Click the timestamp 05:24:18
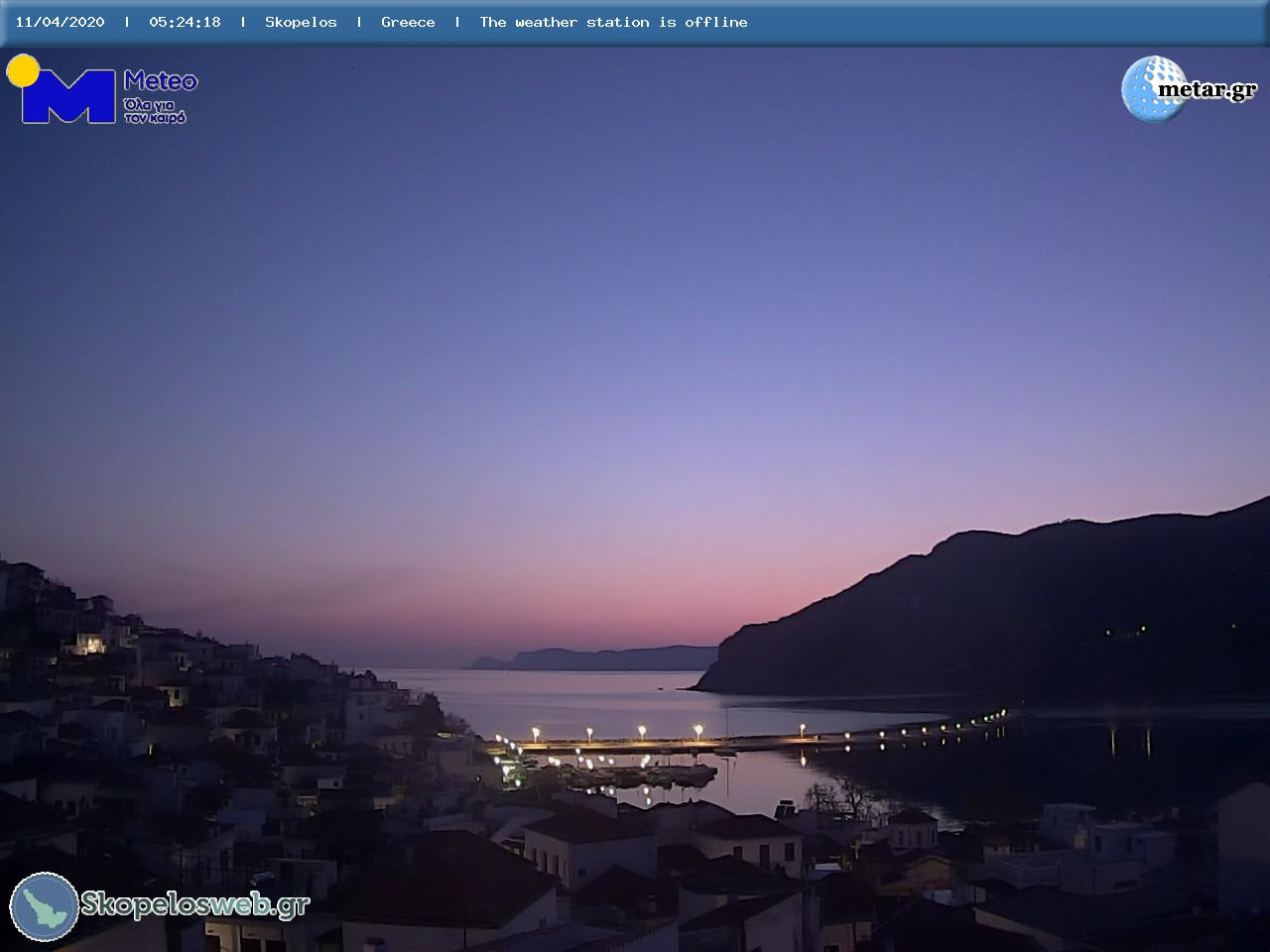The image size is (1270, 952). click(185, 22)
